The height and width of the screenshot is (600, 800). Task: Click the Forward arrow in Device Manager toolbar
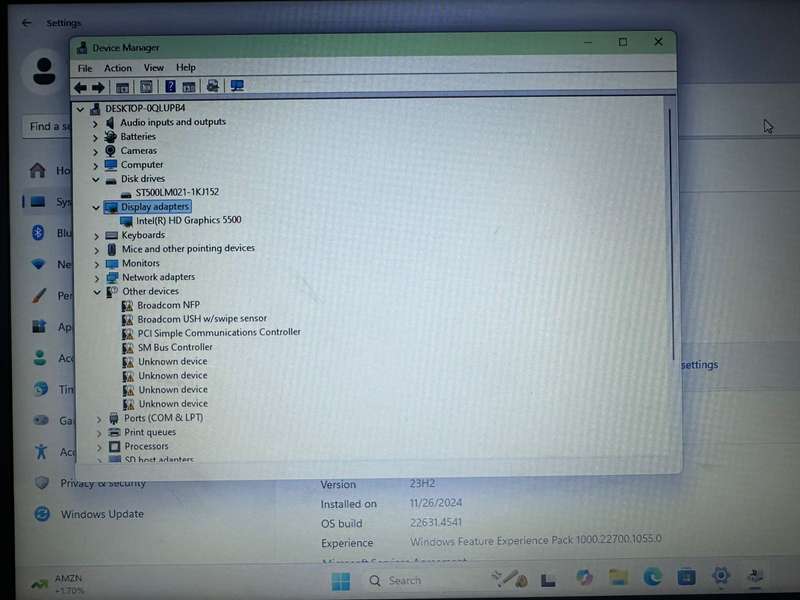pyautogui.click(x=98, y=87)
